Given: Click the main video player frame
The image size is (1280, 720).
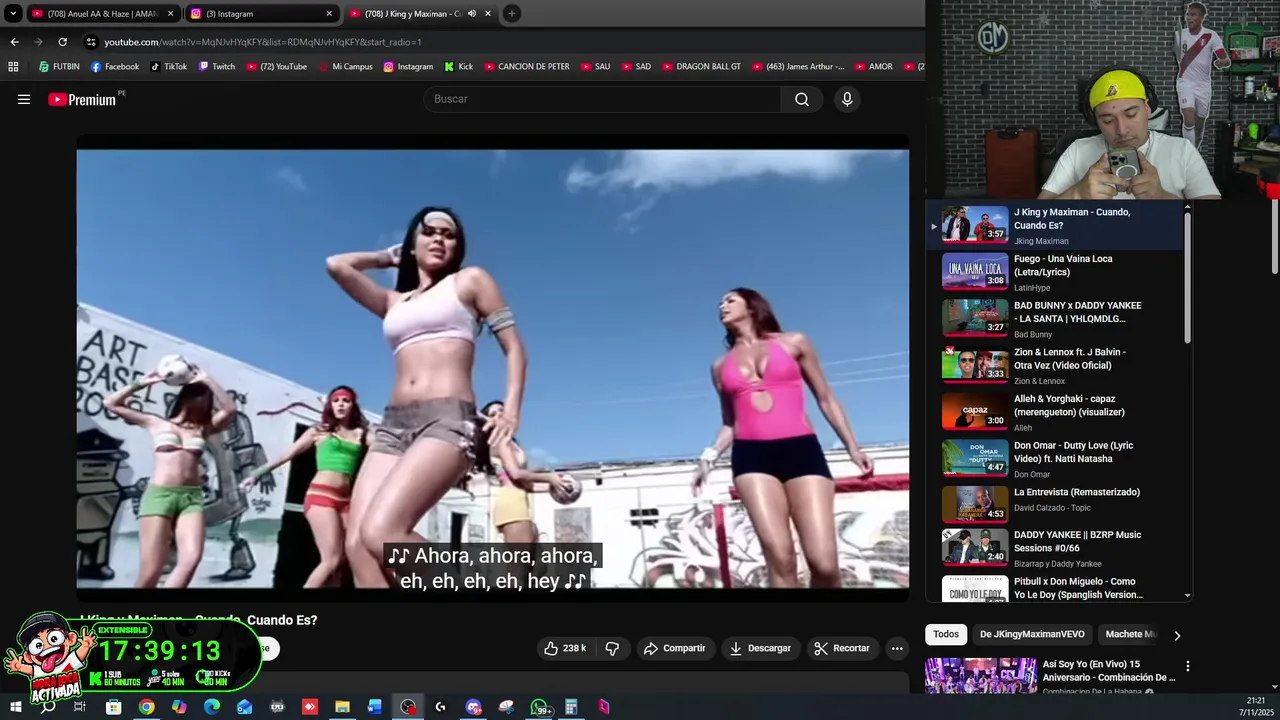Looking at the screenshot, I should pos(493,370).
